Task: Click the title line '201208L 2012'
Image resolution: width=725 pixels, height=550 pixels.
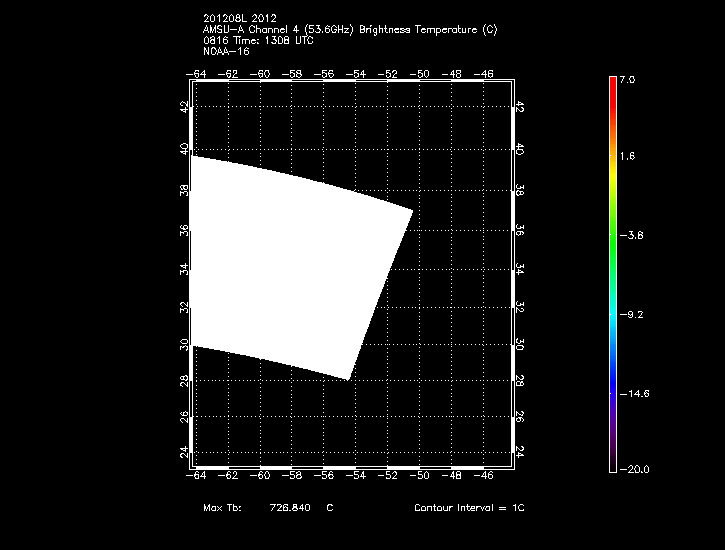Action: (239, 18)
